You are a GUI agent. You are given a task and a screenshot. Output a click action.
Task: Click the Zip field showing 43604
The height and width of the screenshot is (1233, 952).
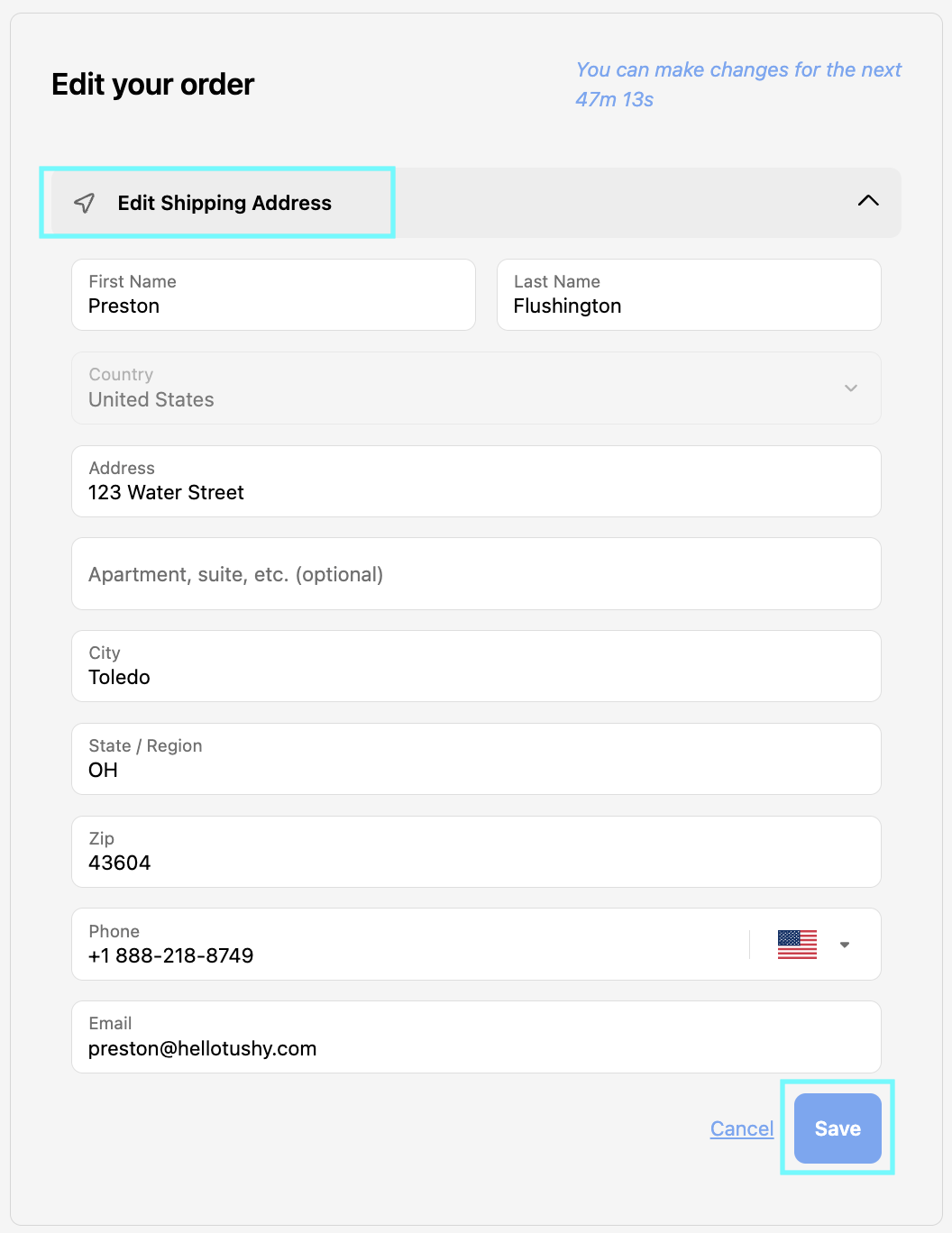(x=476, y=853)
